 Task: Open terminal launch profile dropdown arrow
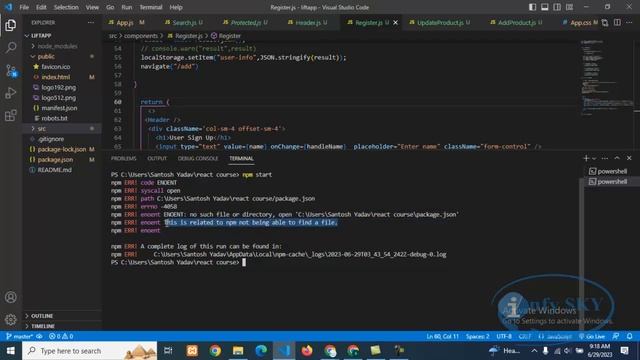(x=594, y=158)
